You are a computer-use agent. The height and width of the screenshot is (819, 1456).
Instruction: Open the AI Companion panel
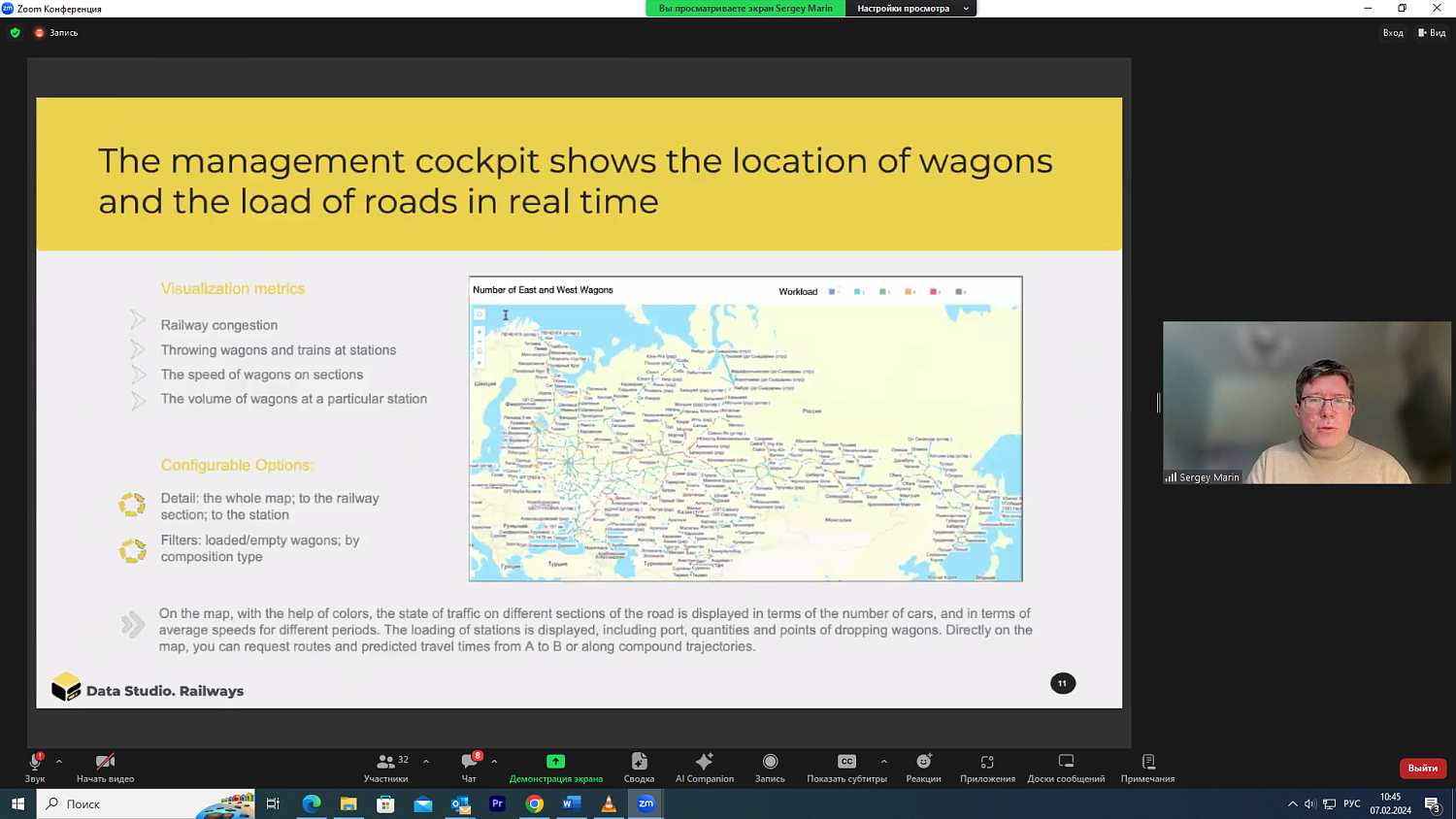(705, 767)
